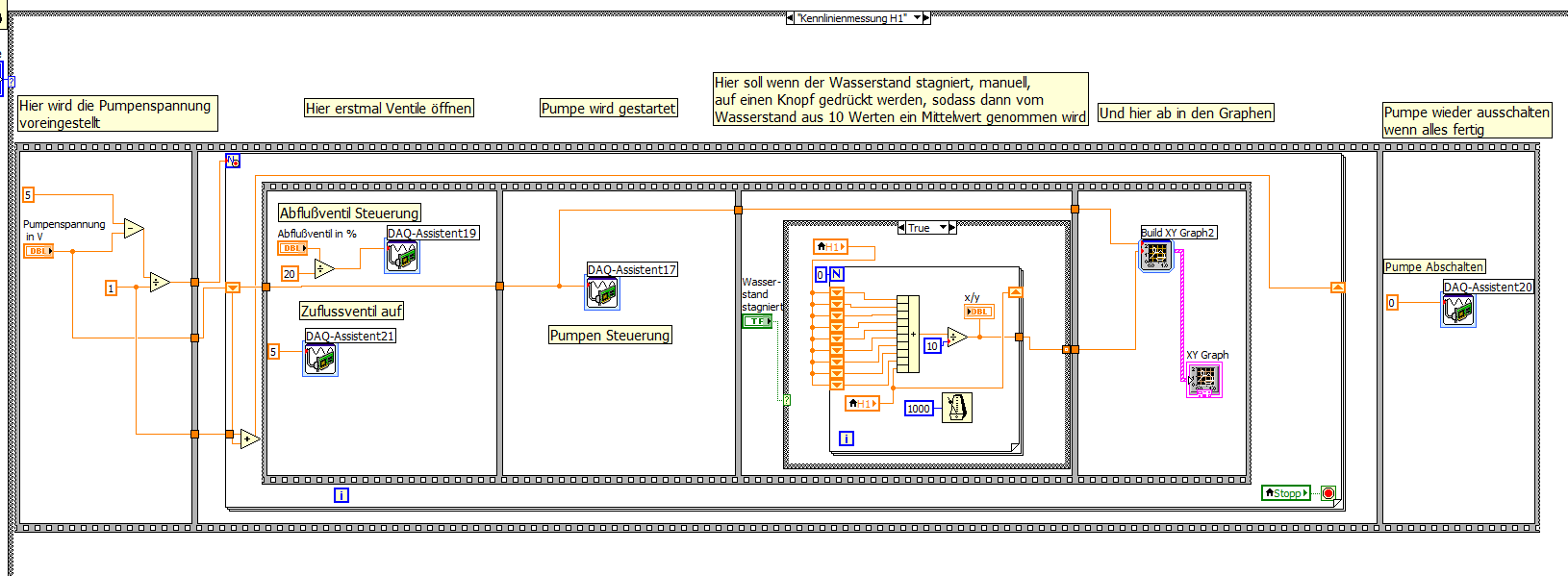The image size is (1568, 576).
Task: Open the Kennlinienmessung H1 case dropdown
Action: tap(917, 17)
